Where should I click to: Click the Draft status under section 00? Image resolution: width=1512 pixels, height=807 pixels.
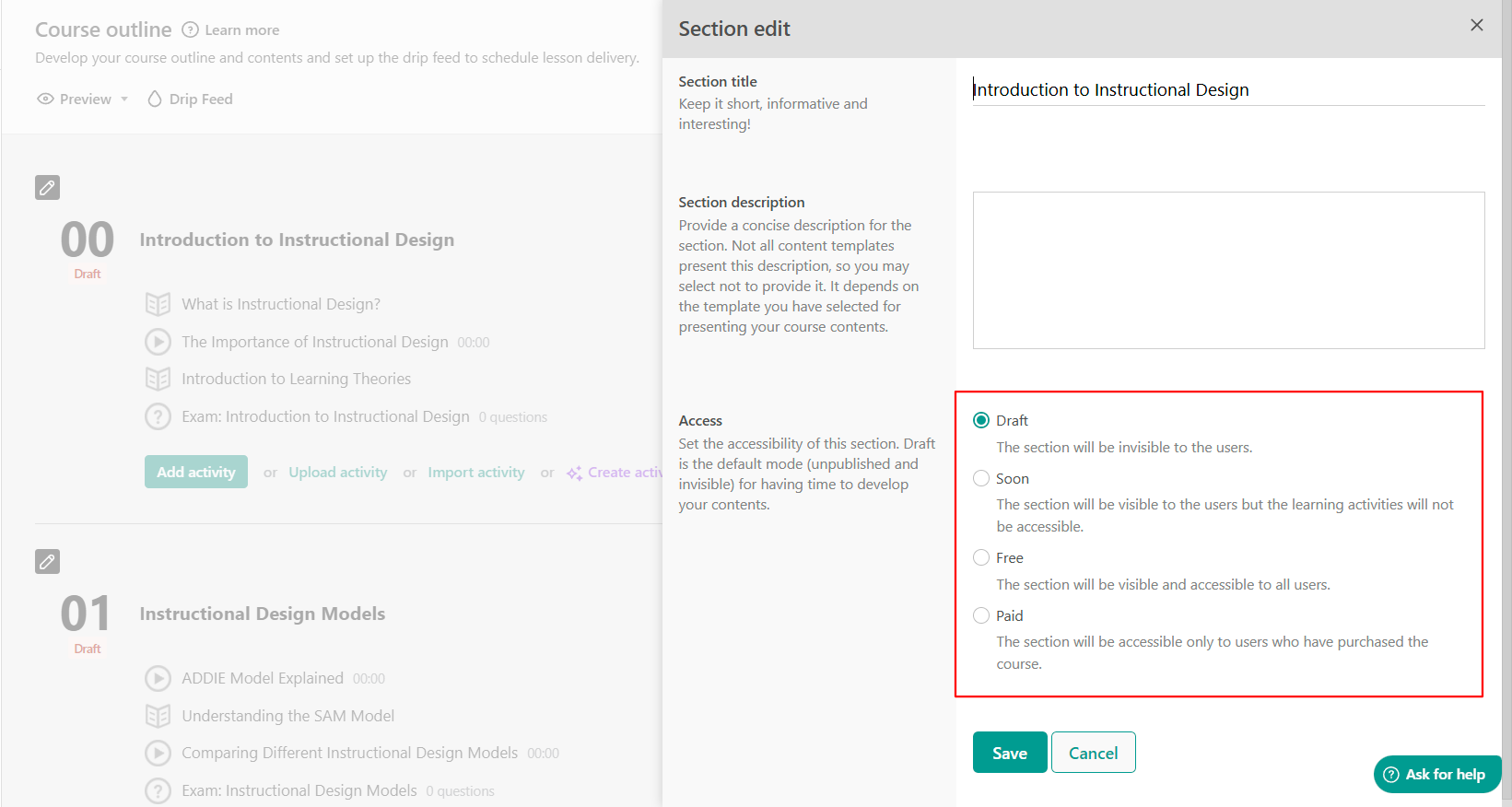(x=88, y=274)
